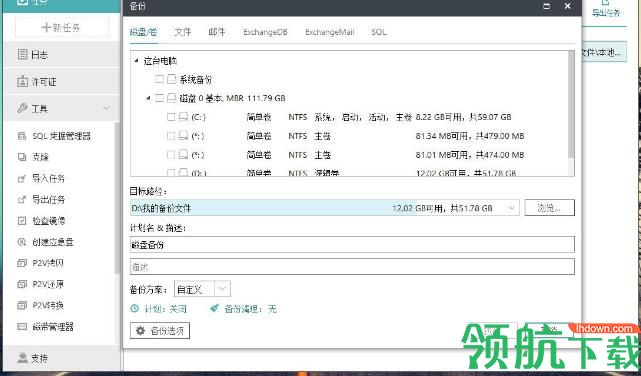
Task: Maximize the 备份 dialog window
Action: pos(547,6)
